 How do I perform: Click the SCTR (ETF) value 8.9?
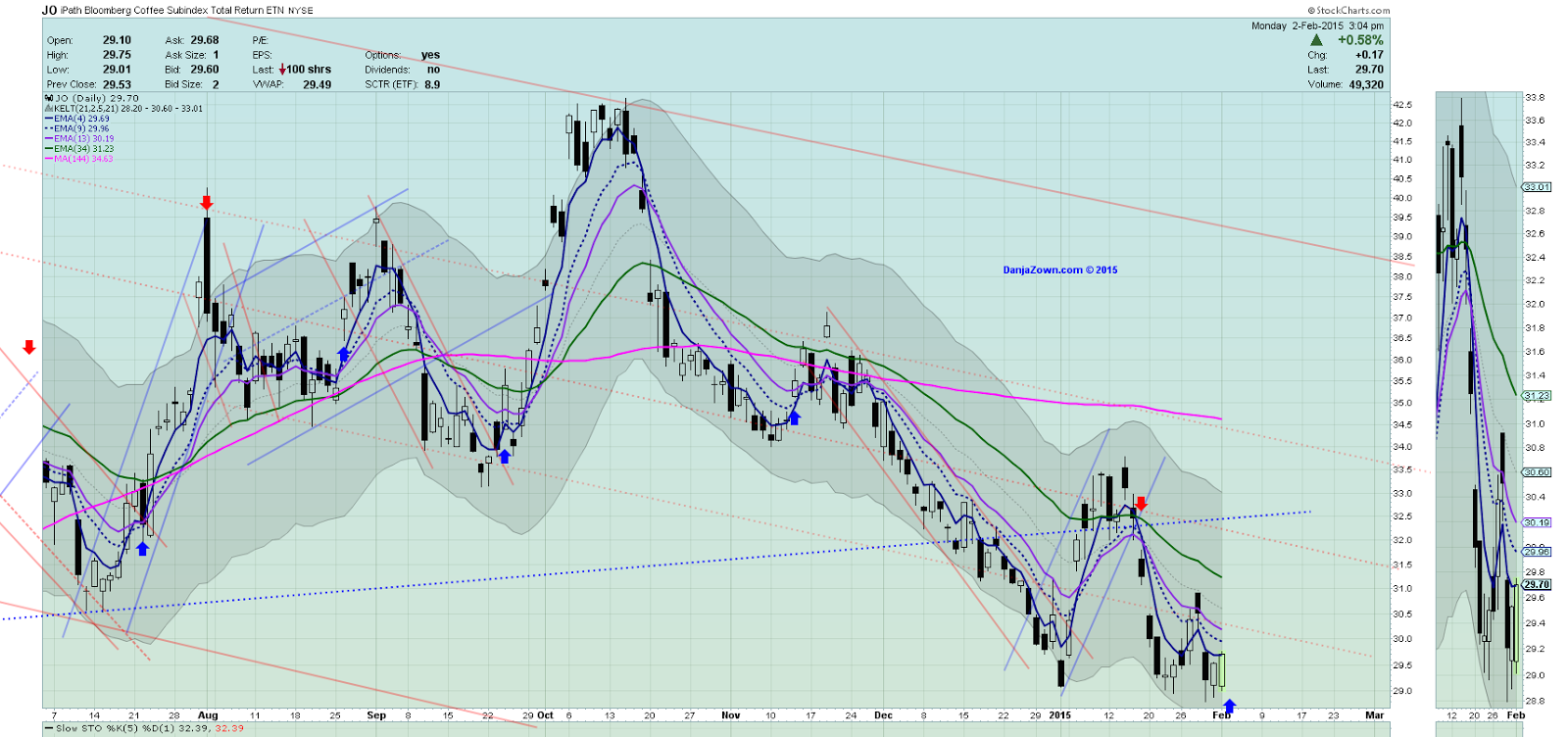click(432, 84)
